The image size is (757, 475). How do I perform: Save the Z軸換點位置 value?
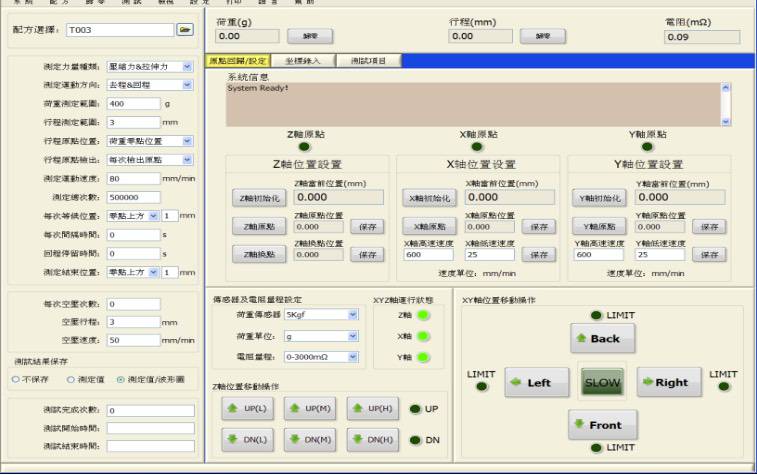click(x=368, y=254)
